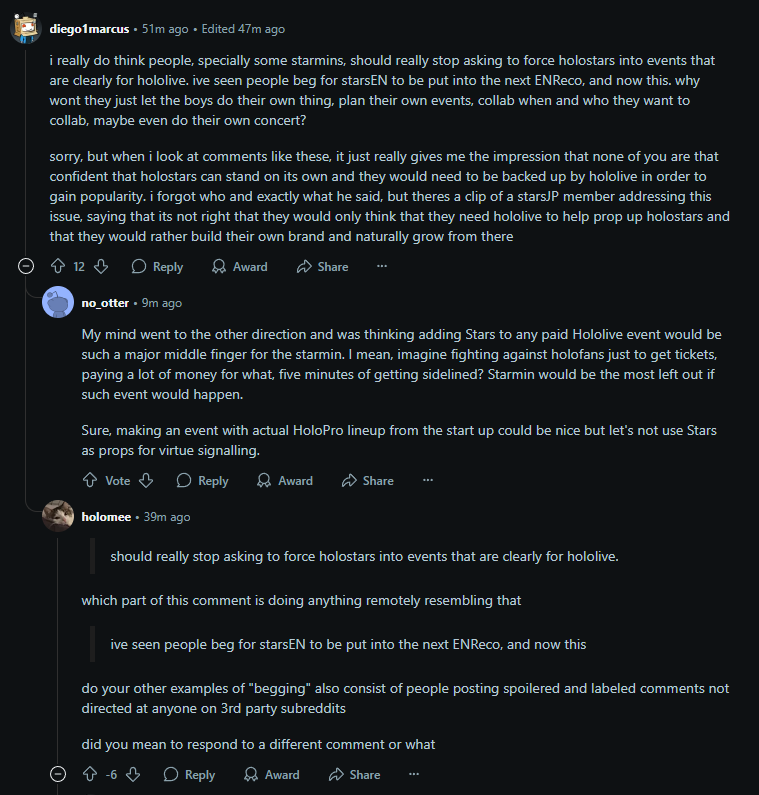Viewport: 759px width, 795px height.
Task: Upvote holomee's comment
Action: [90, 775]
